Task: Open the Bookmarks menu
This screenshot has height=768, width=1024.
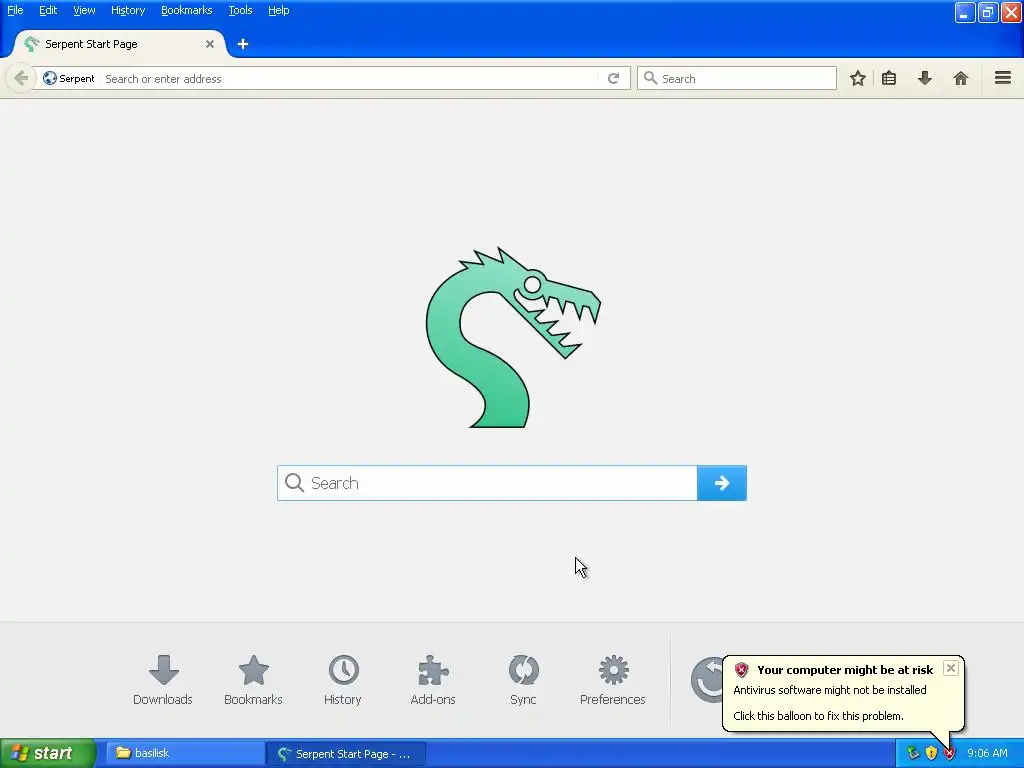Action: click(x=187, y=10)
